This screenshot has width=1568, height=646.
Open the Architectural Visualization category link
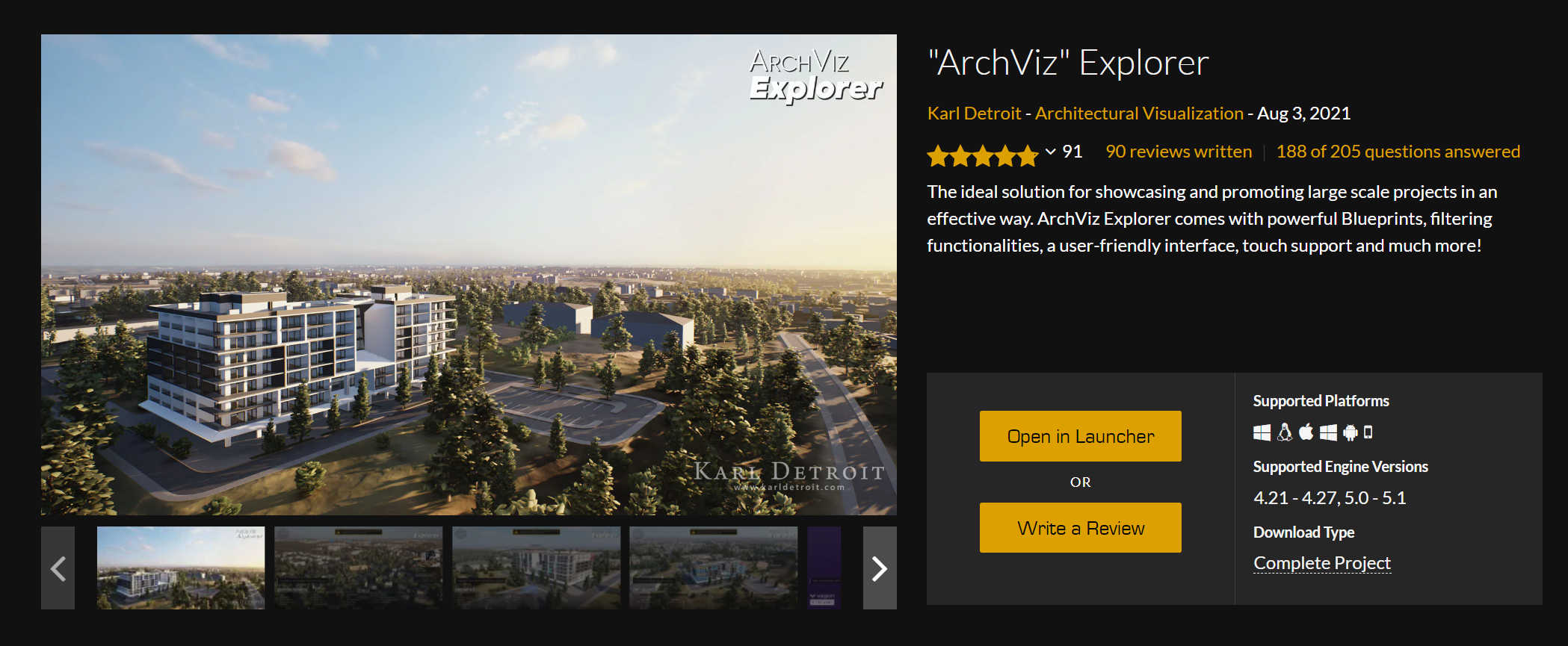(1139, 114)
